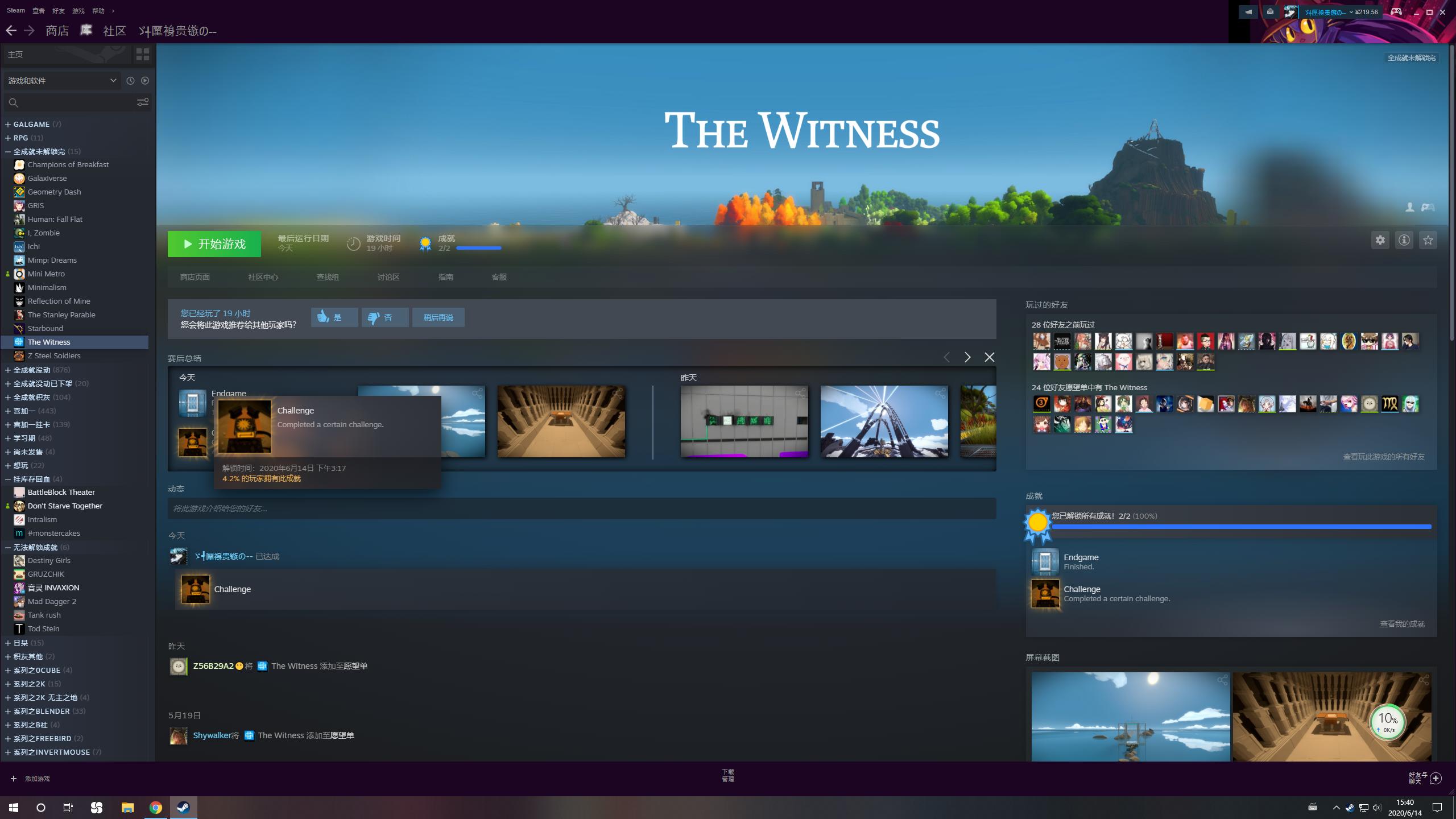Screen dimensions: 1456x819
Task: Click the green 开始游戏 play button
Action: pos(214,244)
